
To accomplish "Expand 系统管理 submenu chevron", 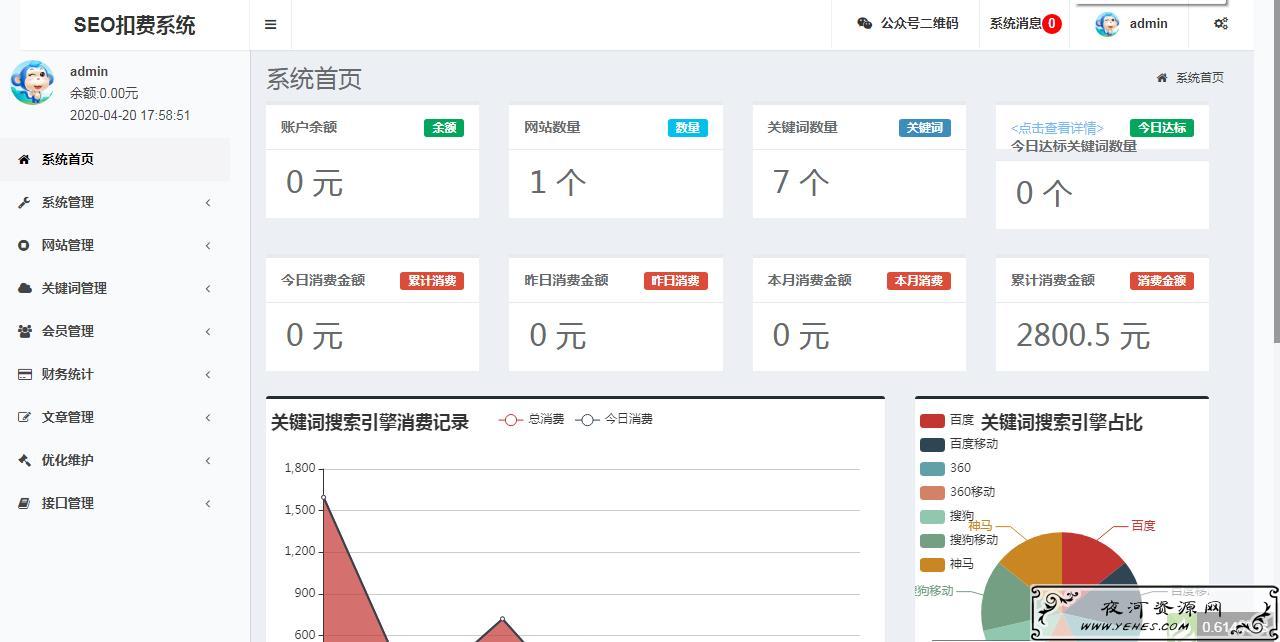I will click(208, 203).
